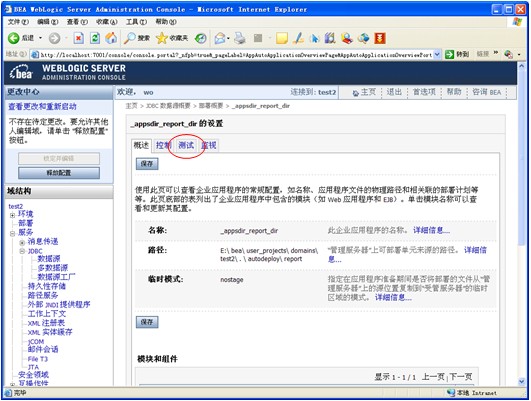This screenshot has width=531, height=401.
Task: Open the History clock icon in toolbar
Action: pos(200,38)
